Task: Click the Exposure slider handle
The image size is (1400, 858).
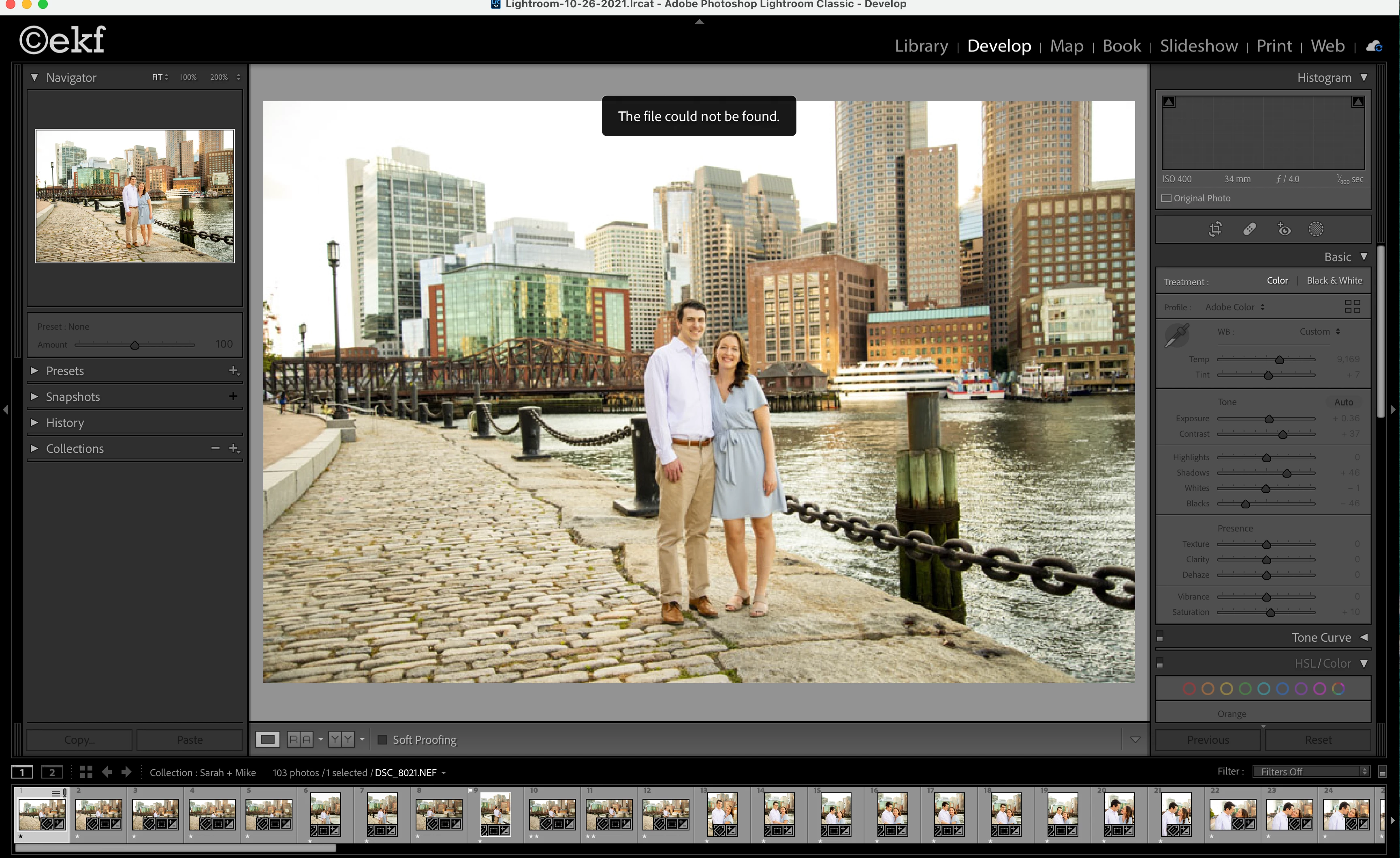Action: (x=1269, y=419)
